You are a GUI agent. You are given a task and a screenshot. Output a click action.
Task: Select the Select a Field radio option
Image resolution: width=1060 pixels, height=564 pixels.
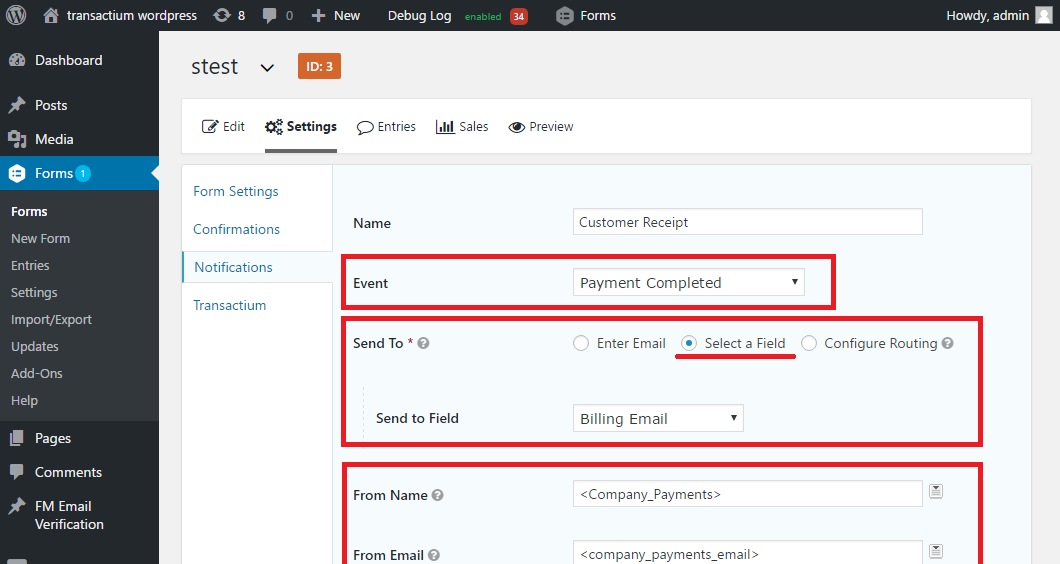pos(688,344)
